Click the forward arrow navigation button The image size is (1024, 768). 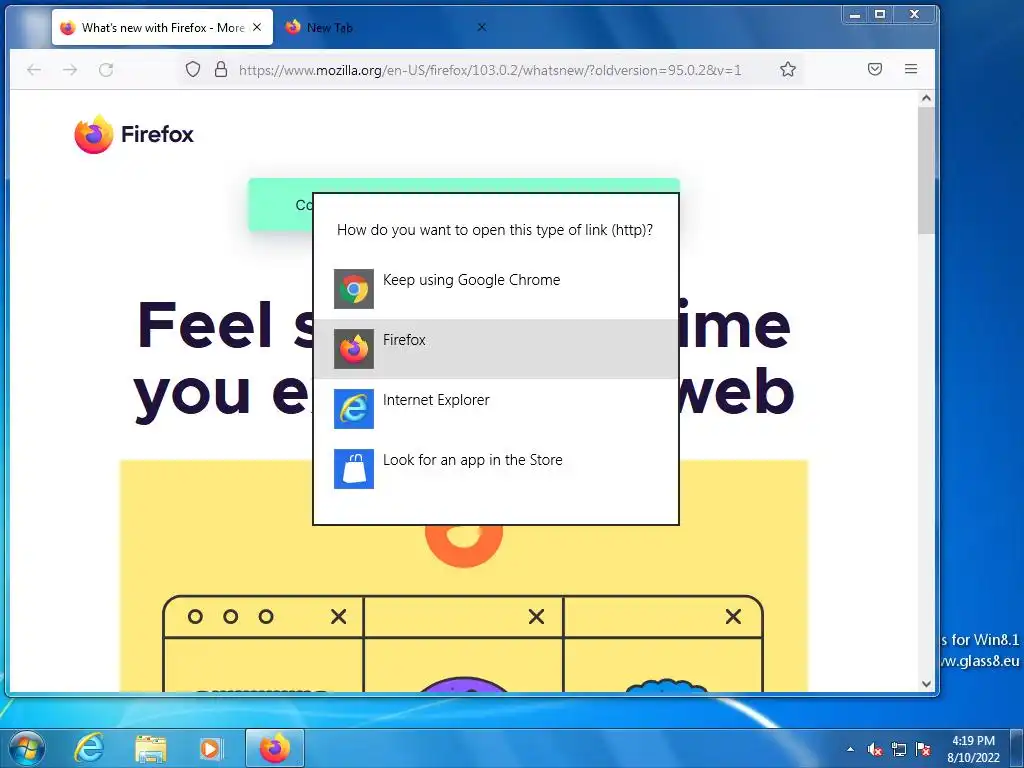point(70,70)
